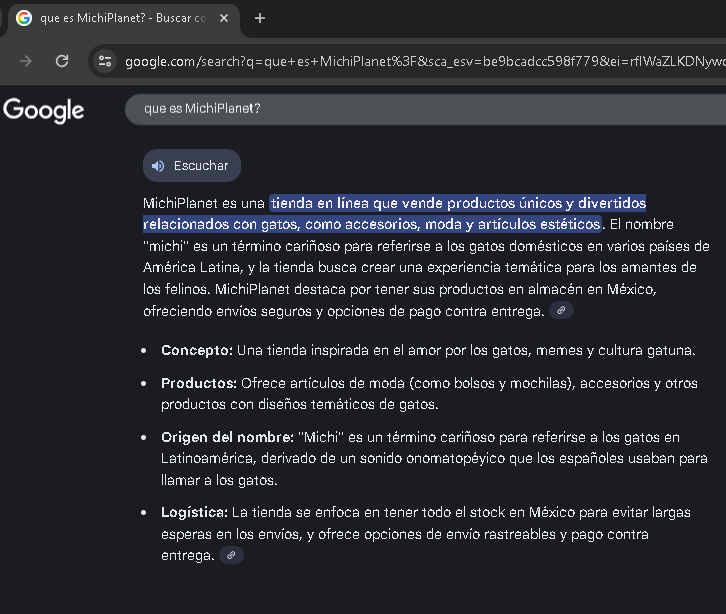Viewport: 726px width, 614px height.
Task: Click the 'Logística:' bullet heading
Action: [194, 512]
